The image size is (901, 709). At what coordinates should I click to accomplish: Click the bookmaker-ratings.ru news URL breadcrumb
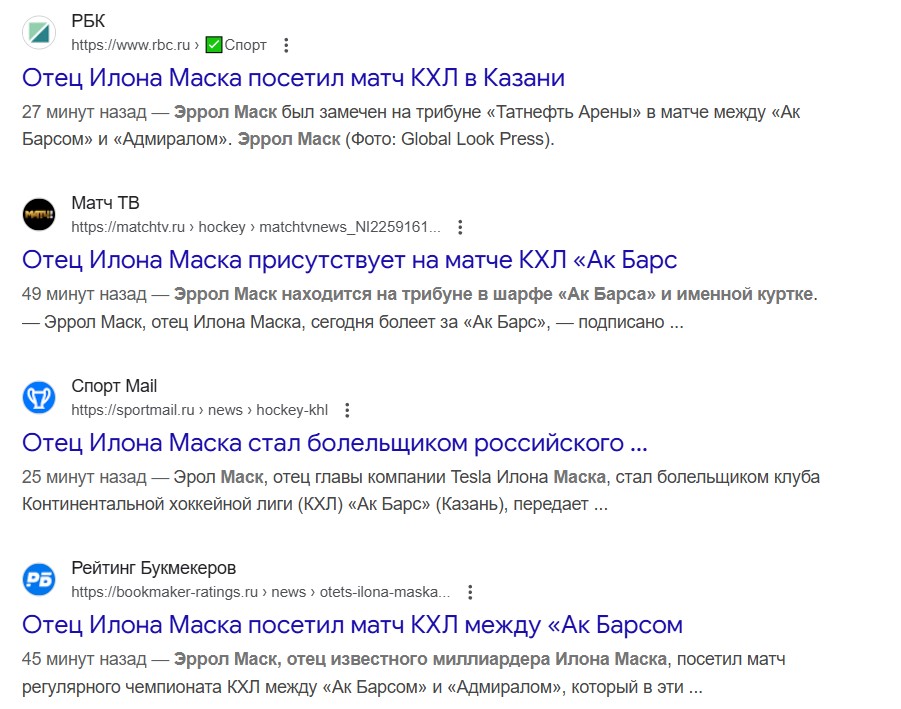click(x=260, y=592)
